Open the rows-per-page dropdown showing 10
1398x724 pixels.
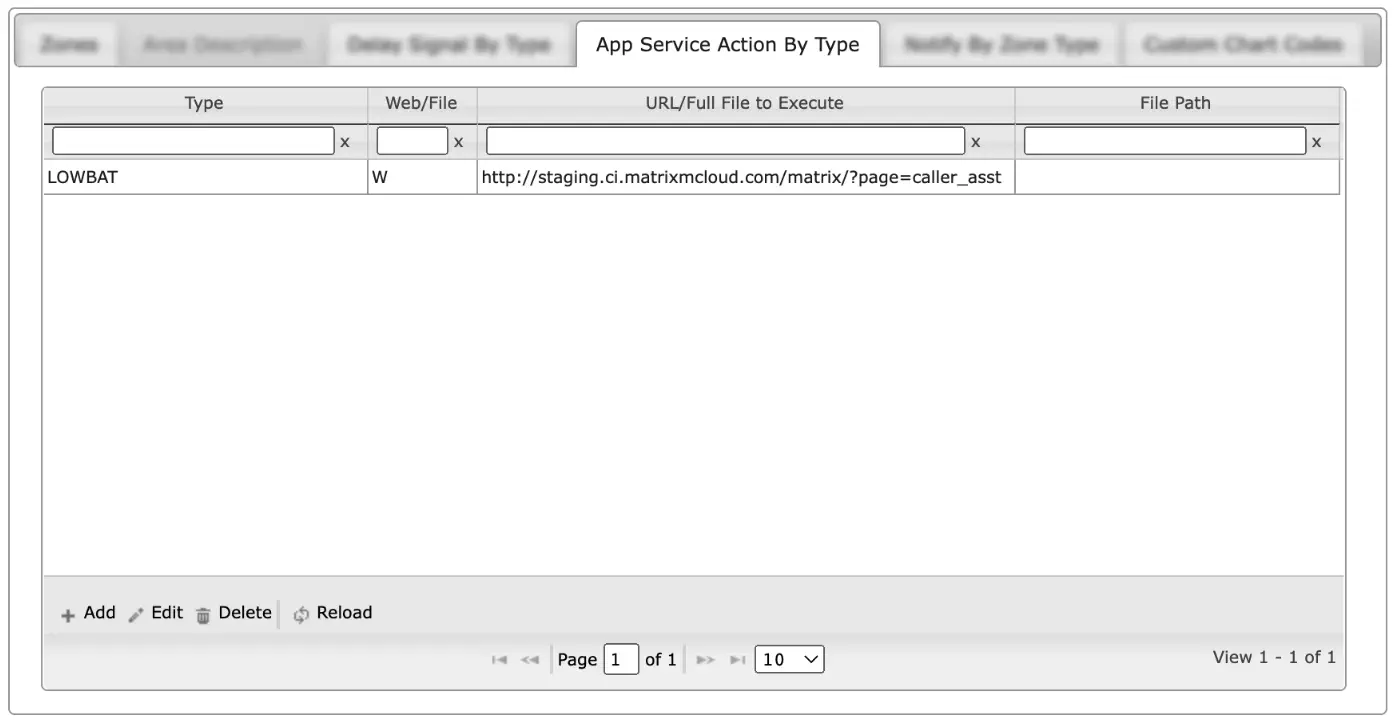790,660
